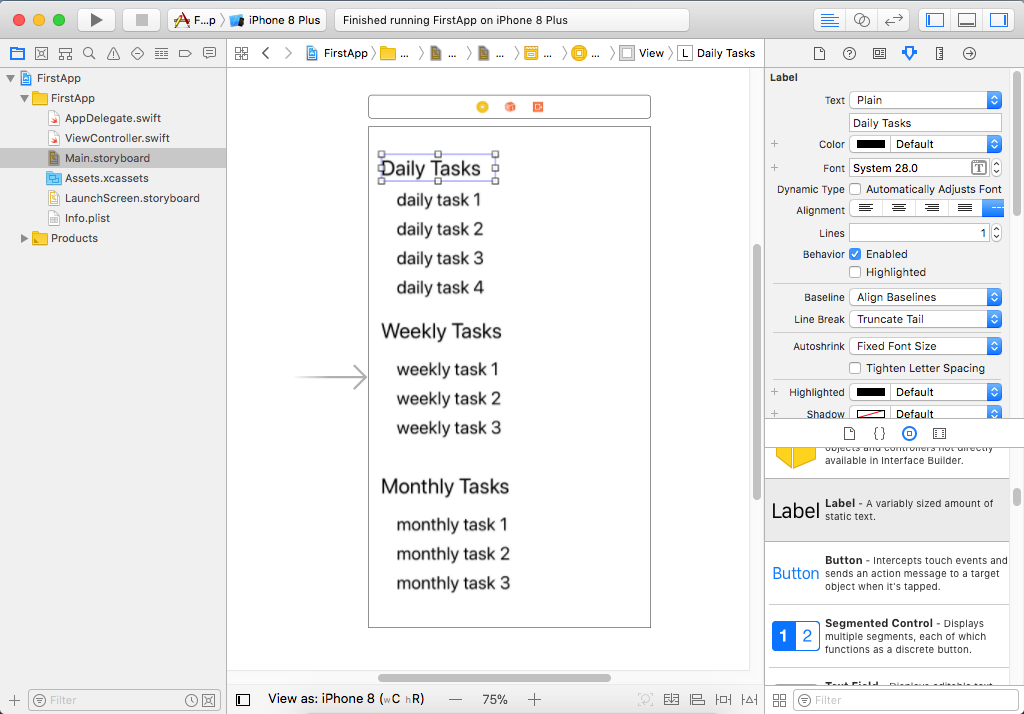
Task: Hide the Navigator pane
Action: [935, 20]
